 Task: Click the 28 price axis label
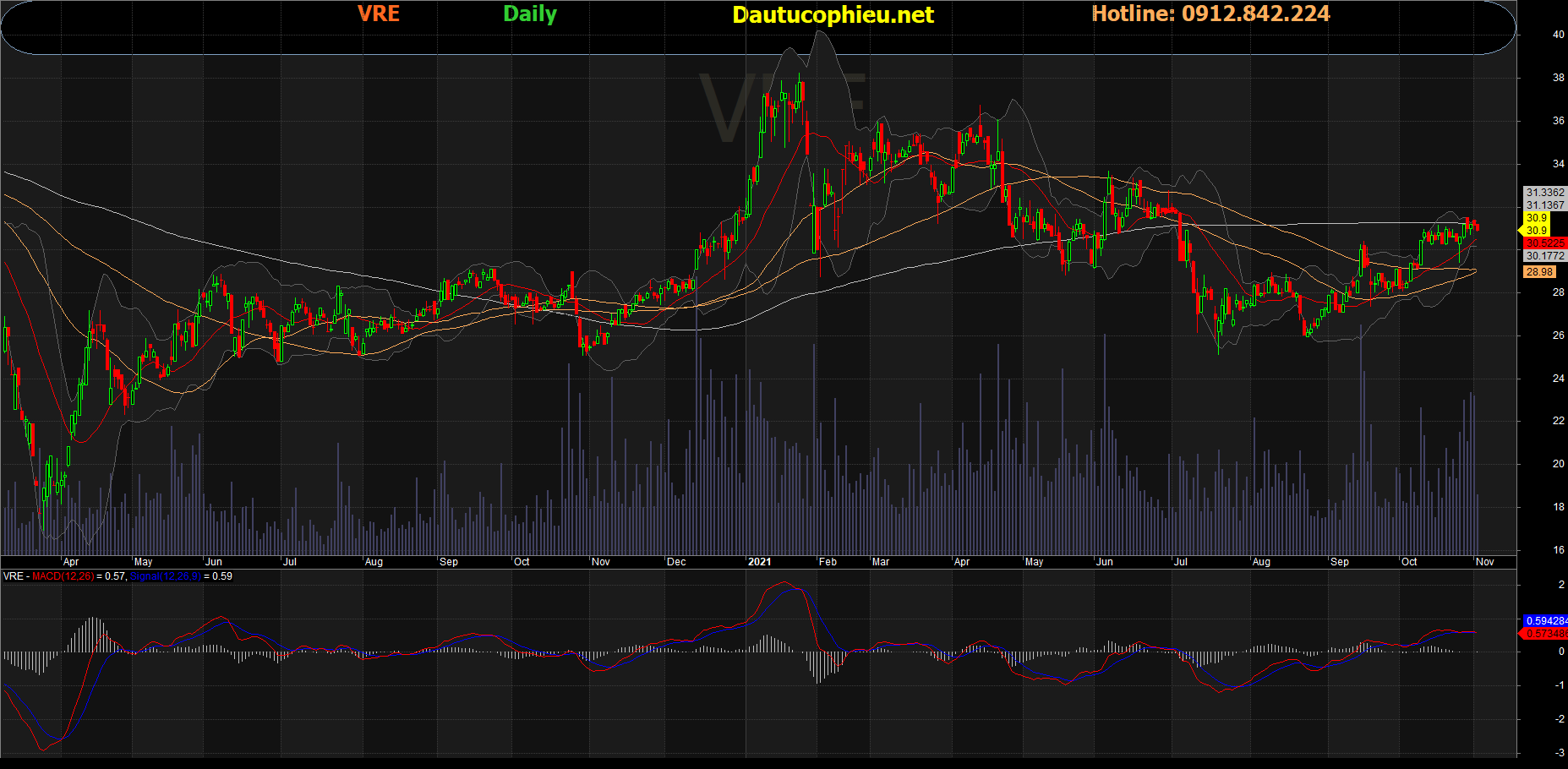pos(1558,292)
